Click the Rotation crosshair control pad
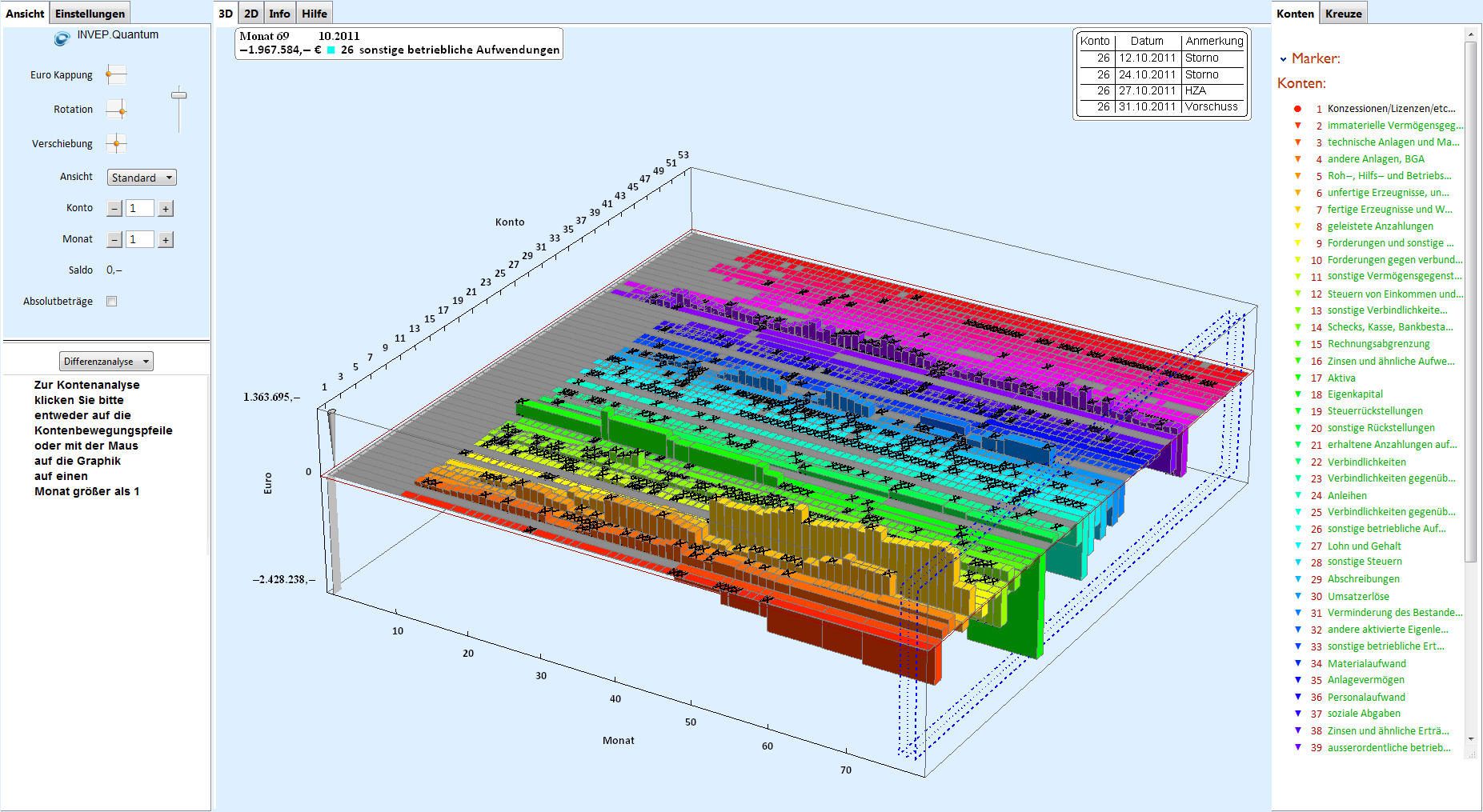 coord(117,110)
